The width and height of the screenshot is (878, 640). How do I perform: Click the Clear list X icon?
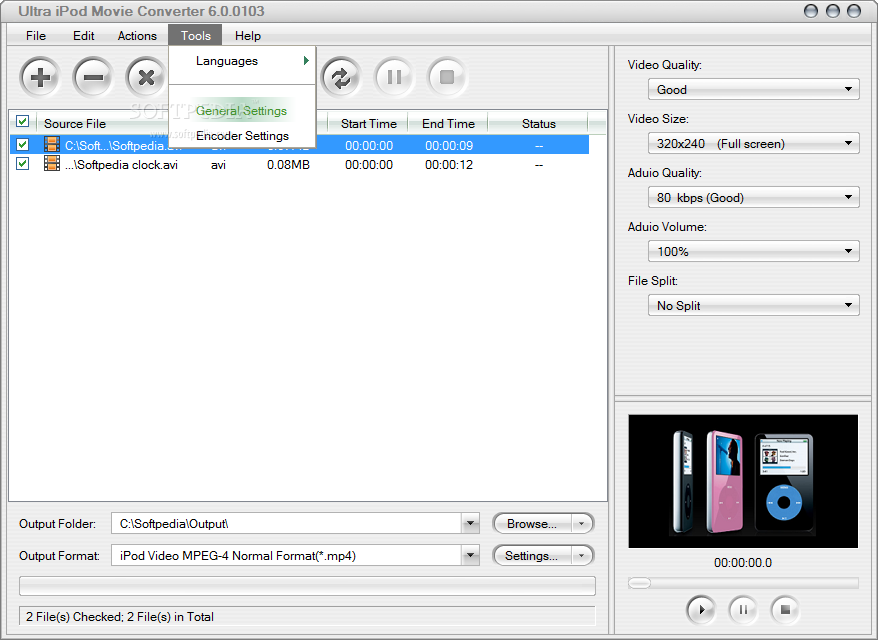[x=146, y=77]
